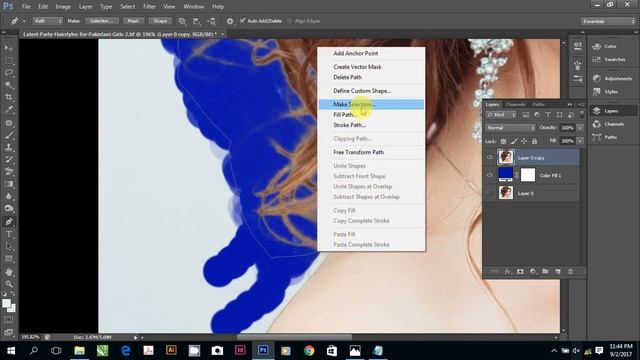Open the Filter menu
This screenshot has height=360, width=640.
pos(149,7)
